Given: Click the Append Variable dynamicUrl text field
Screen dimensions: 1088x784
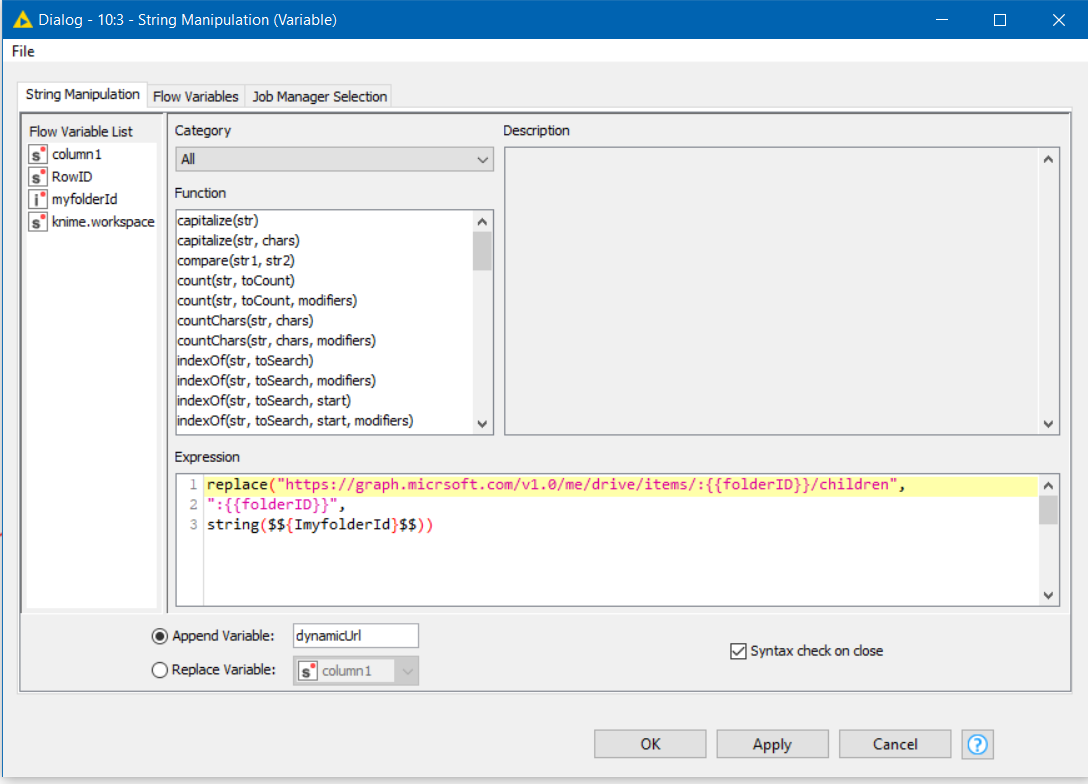Looking at the screenshot, I should click(356, 636).
